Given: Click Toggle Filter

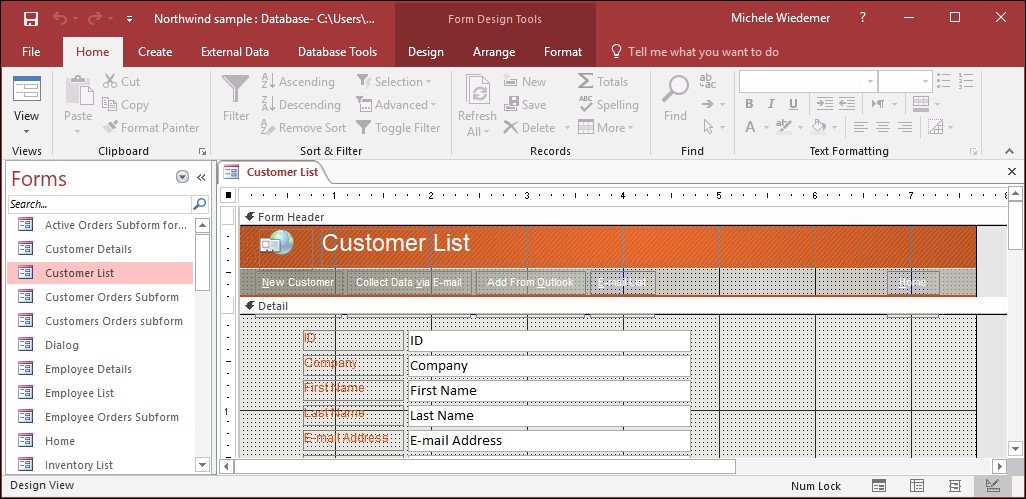Looking at the screenshot, I should point(398,128).
